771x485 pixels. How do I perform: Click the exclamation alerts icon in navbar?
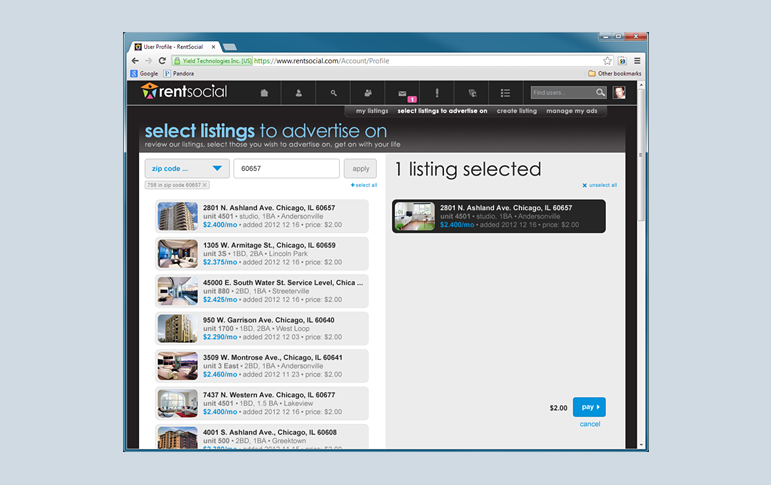[x=437, y=93]
